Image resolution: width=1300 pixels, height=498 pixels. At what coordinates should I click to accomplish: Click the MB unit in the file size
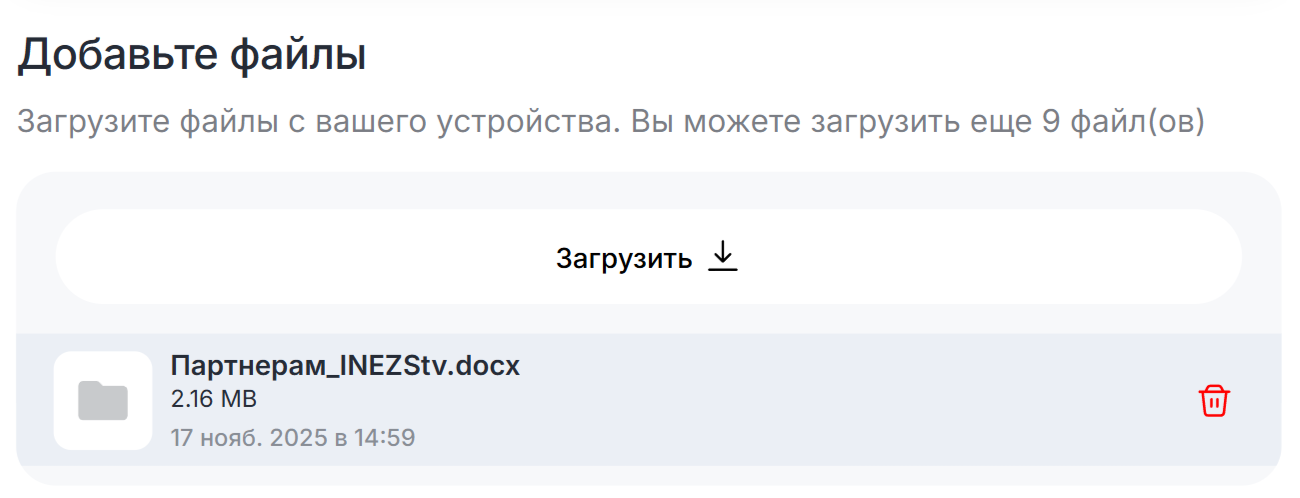(238, 400)
